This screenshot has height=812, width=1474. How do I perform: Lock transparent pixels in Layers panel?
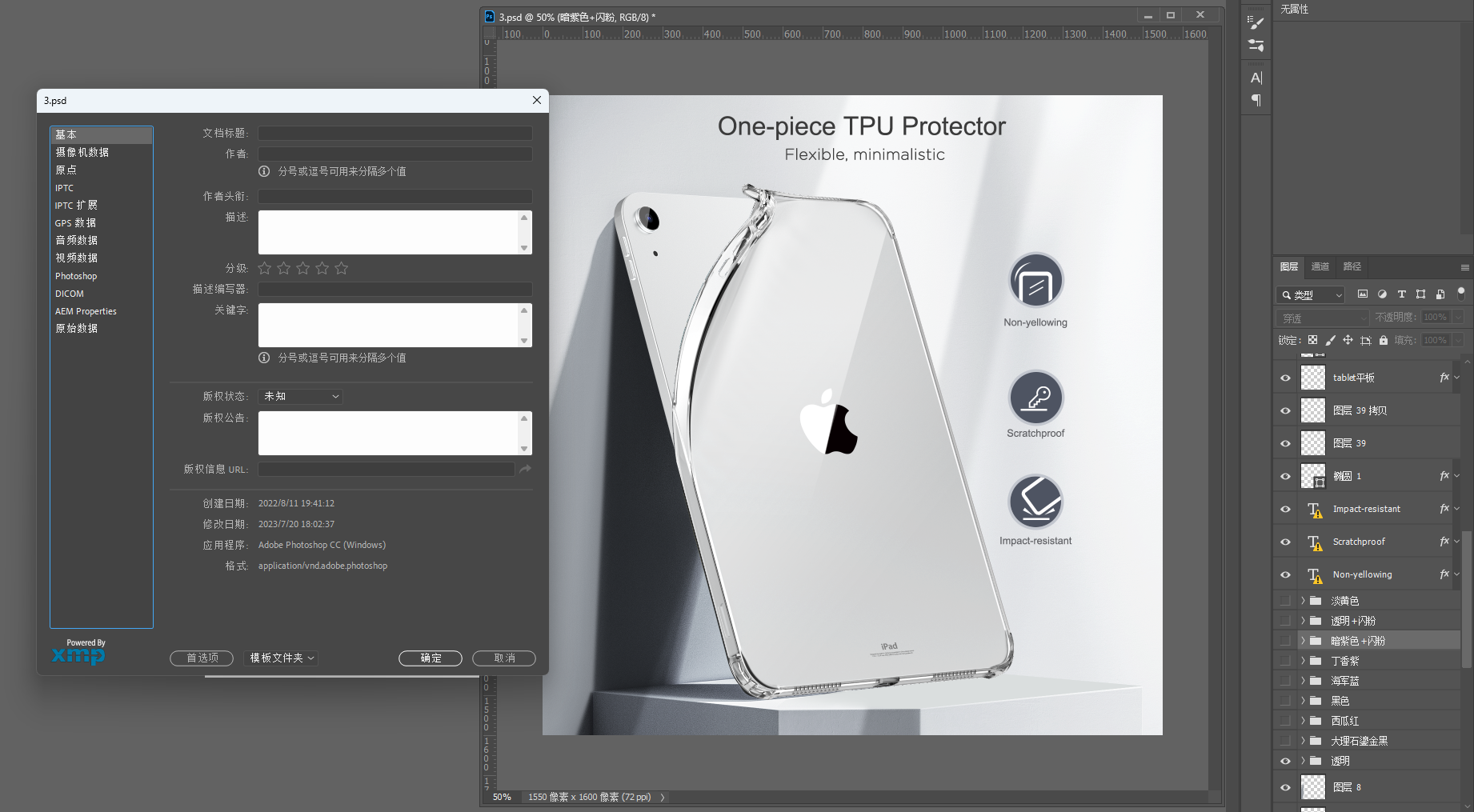[x=1312, y=340]
